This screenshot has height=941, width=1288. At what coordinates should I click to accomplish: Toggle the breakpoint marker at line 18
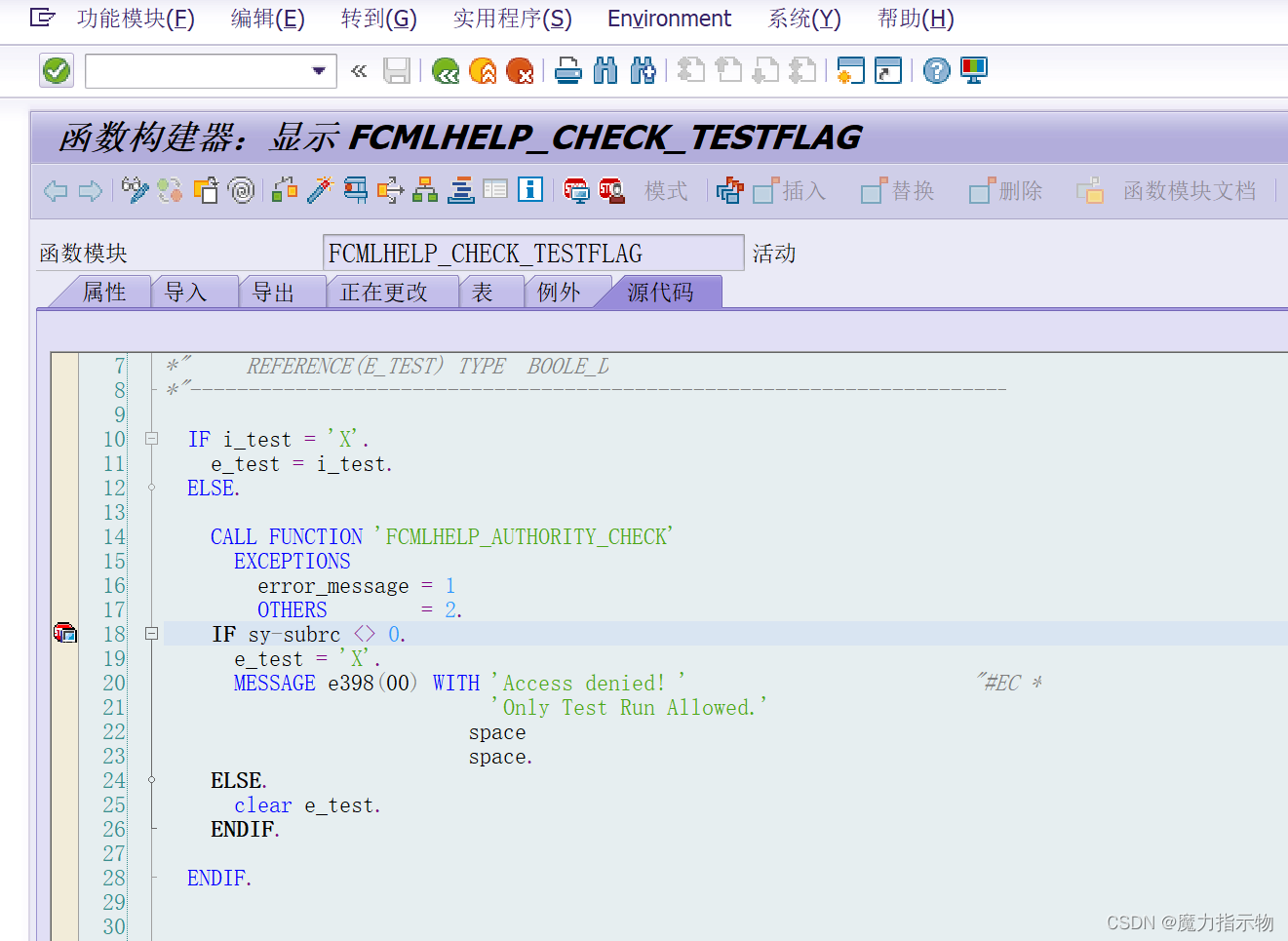coord(64,632)
